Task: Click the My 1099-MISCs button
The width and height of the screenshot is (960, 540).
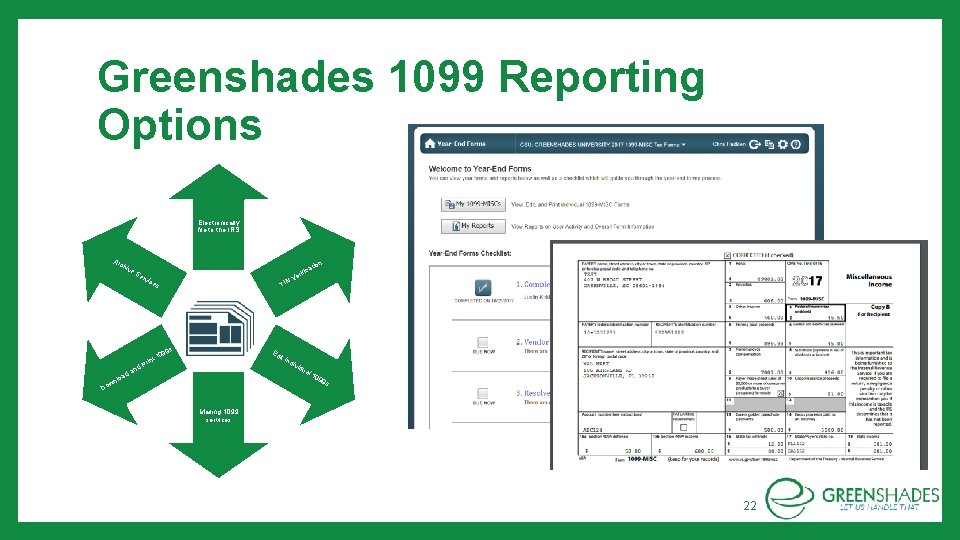Action: coord(473,204)
